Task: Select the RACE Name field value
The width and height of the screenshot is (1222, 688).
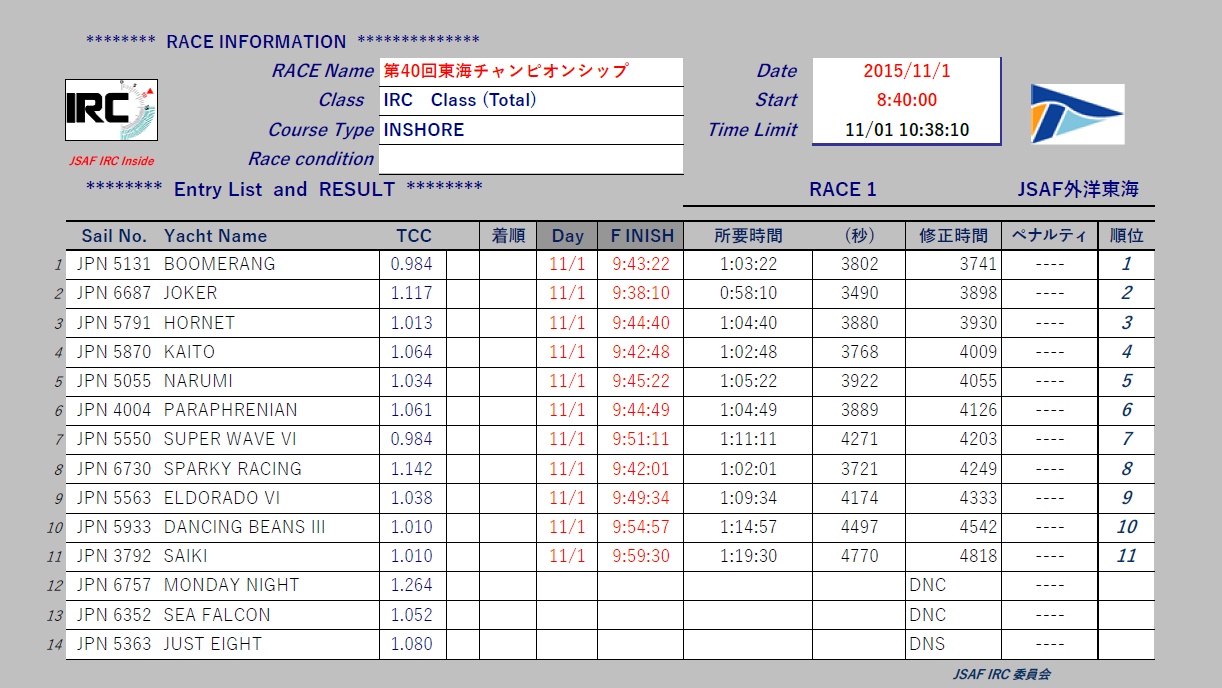Action: point(531,72)
